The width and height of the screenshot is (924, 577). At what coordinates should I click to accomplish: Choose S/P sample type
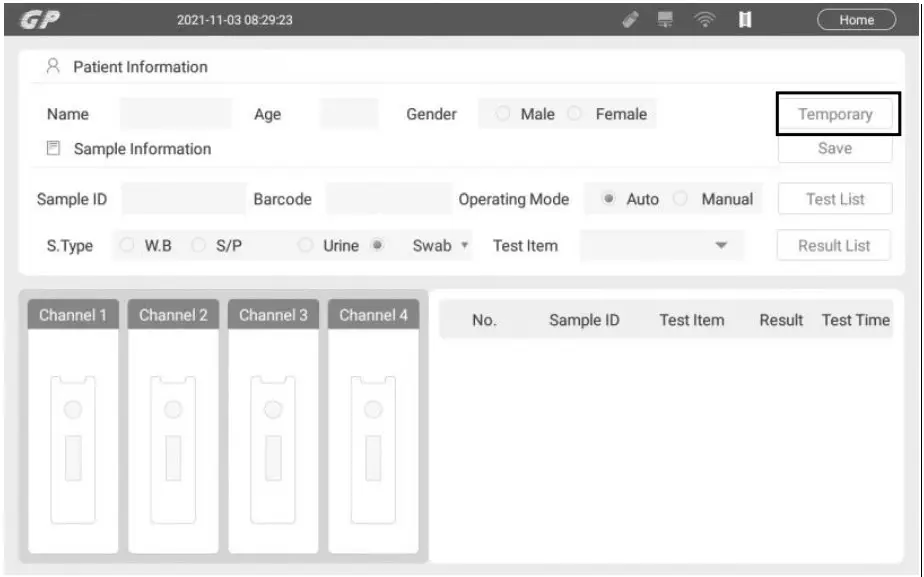199,245
